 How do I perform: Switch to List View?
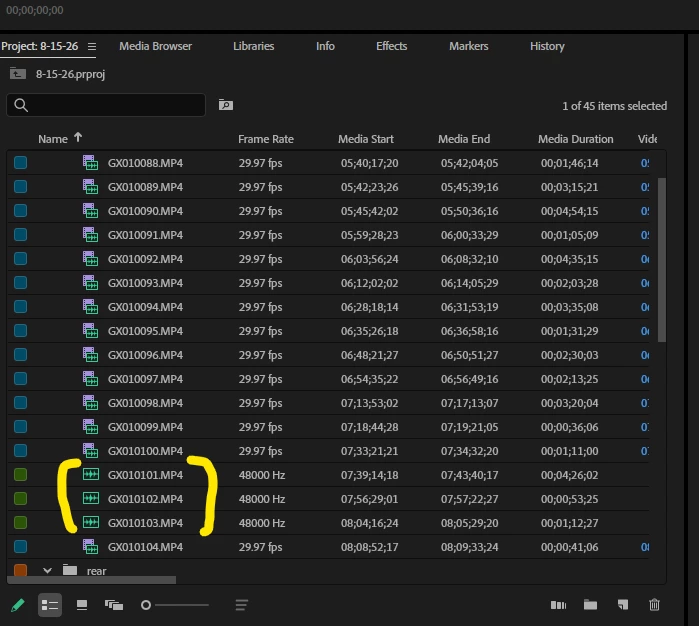coord(50,605)
